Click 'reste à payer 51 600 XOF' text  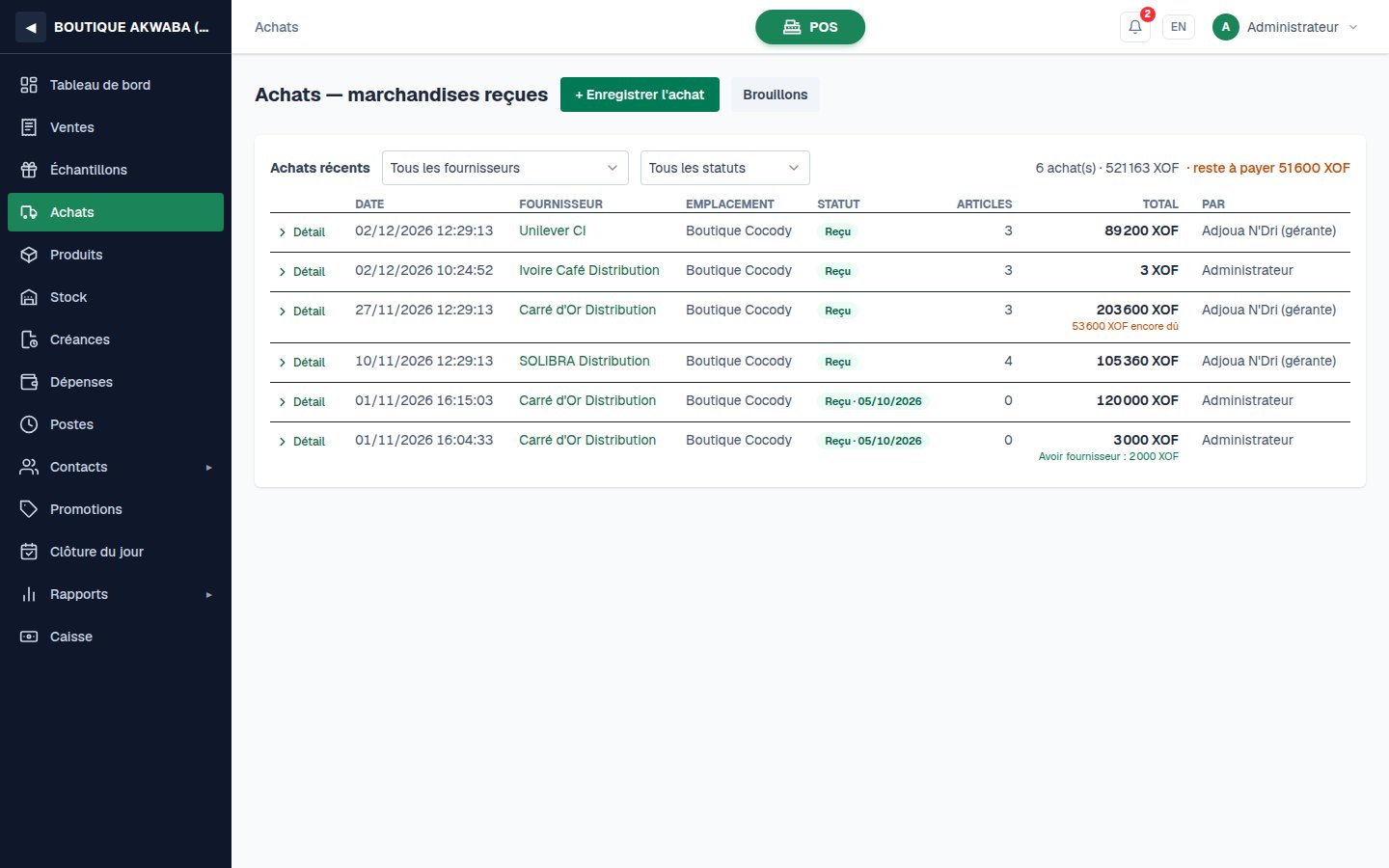pos(1271,168)
